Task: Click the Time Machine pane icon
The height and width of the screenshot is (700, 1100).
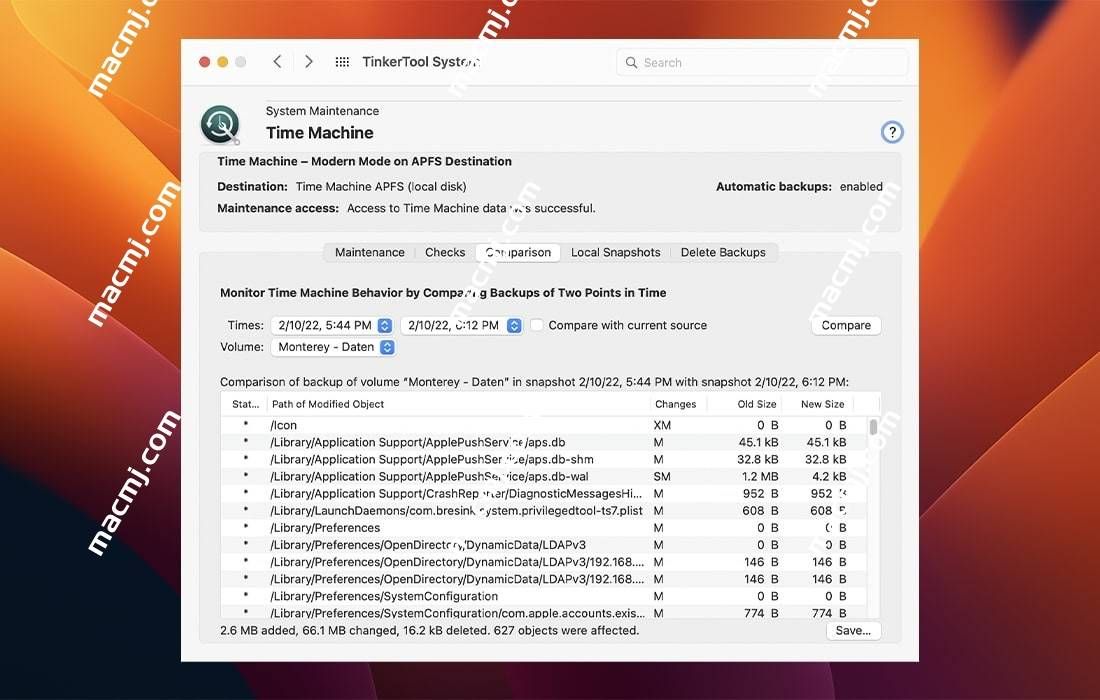Action: point(220,124)
